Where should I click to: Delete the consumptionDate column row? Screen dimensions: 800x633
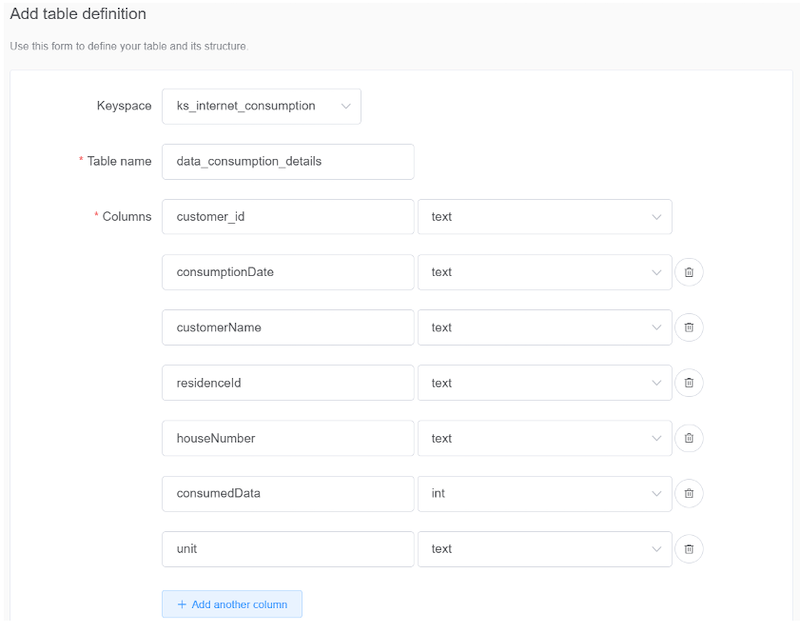click(x=689, y=272)
